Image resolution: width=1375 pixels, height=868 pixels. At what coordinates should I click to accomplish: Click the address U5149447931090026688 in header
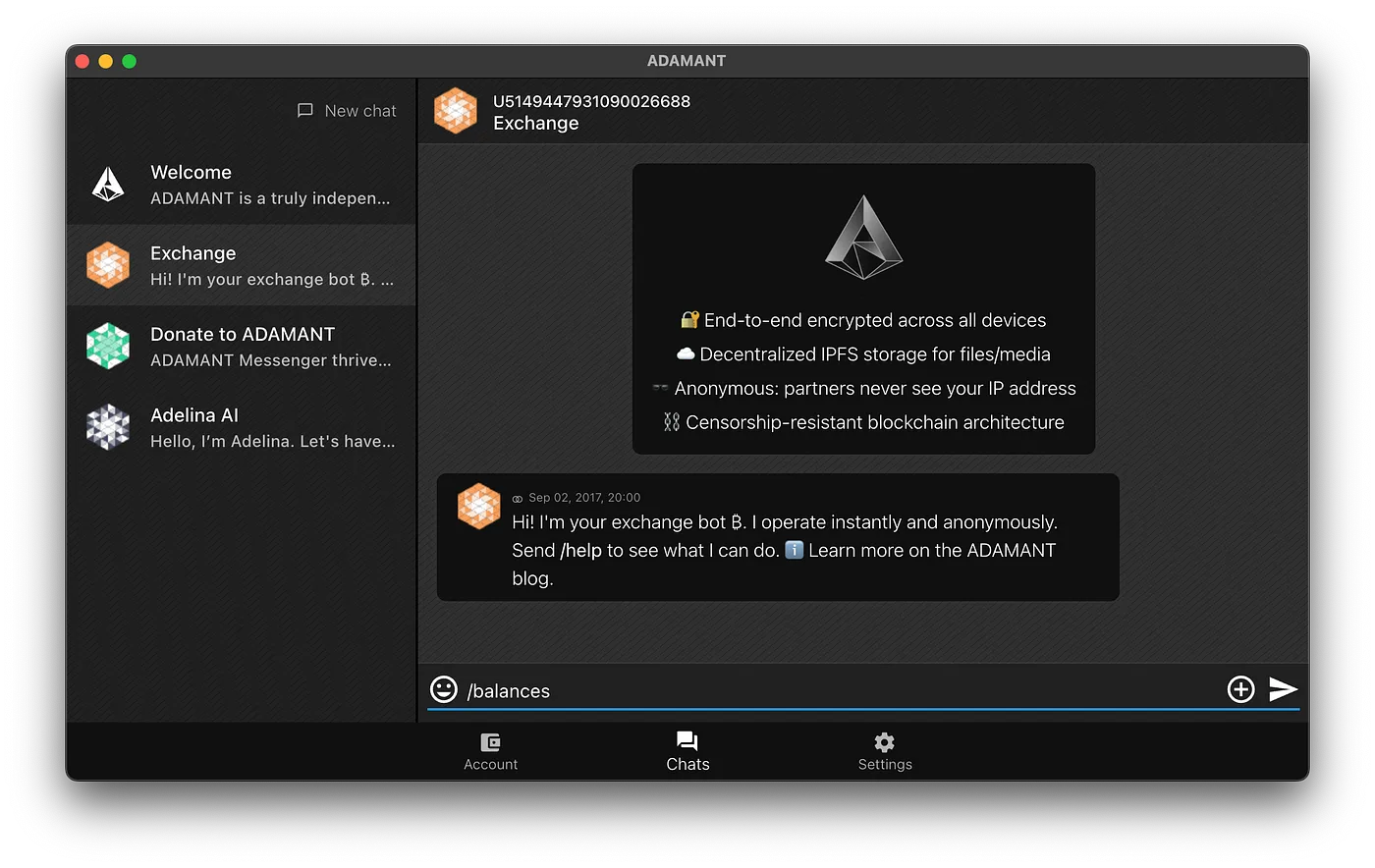591,101
